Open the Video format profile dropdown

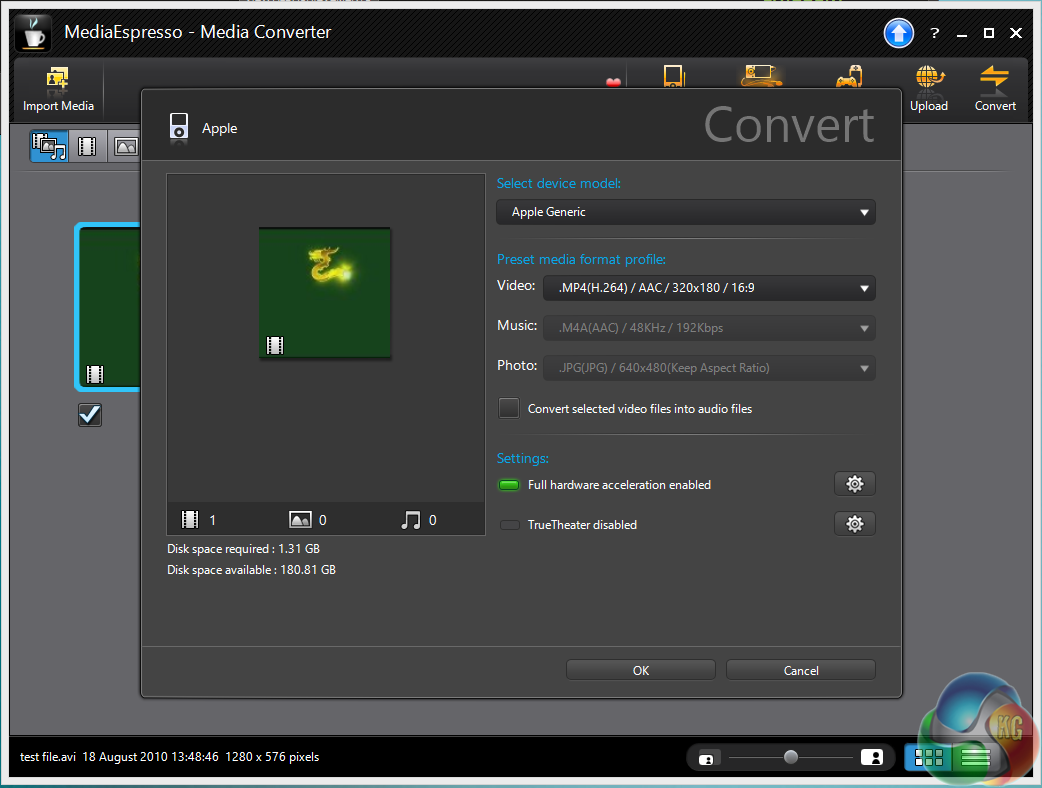pyautogui.click(x=708, y=288)
